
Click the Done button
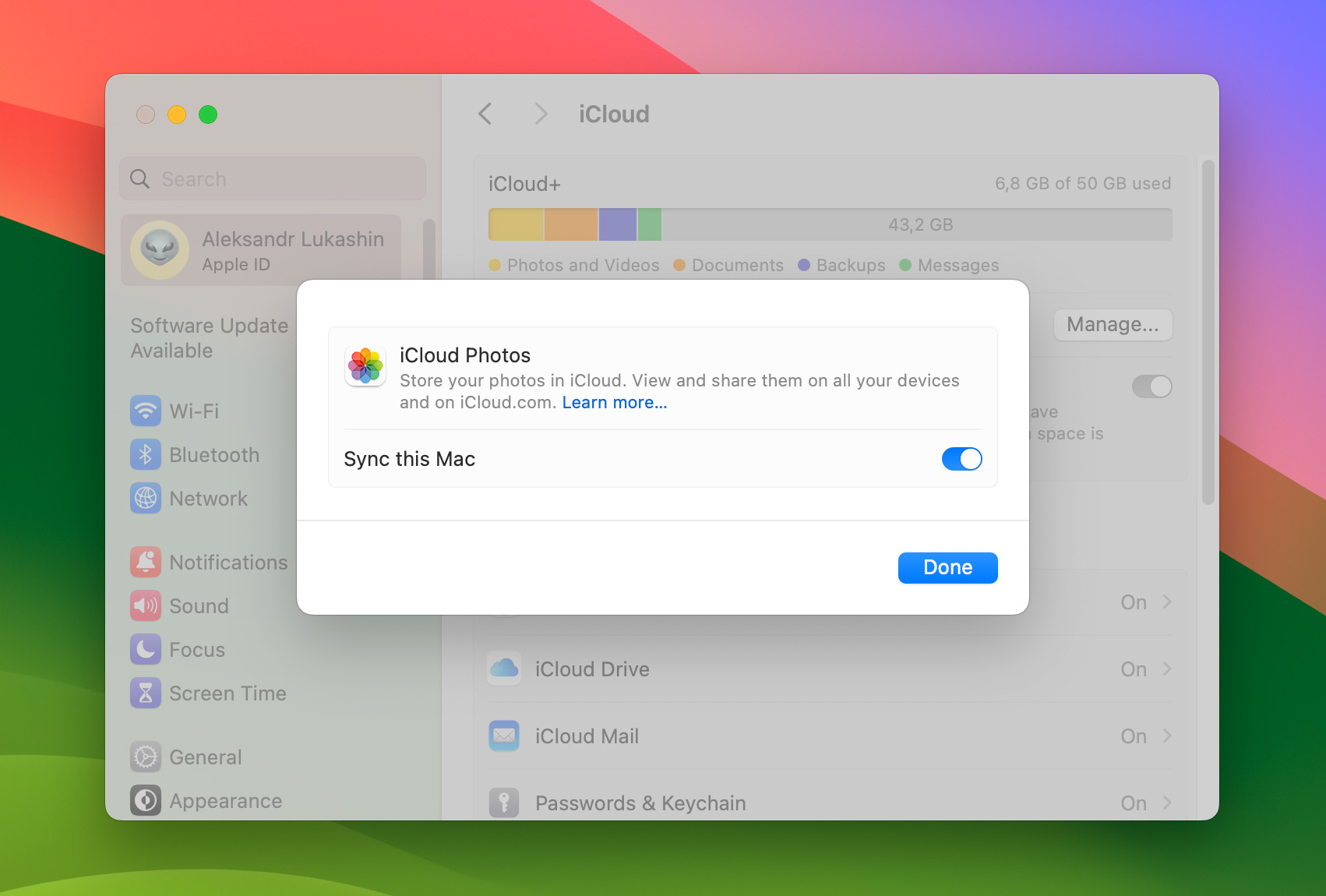(x=947, y=568)
